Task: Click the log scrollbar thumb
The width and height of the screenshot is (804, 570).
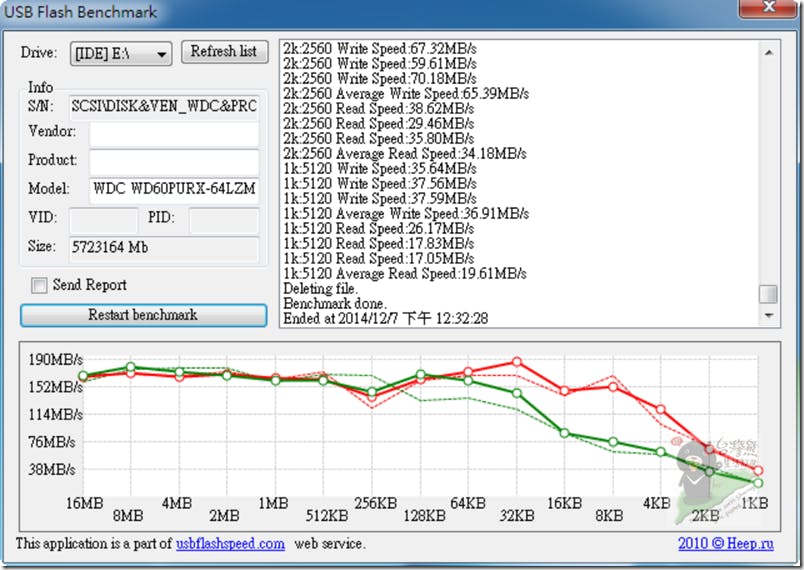Action: tap(767, 294)
